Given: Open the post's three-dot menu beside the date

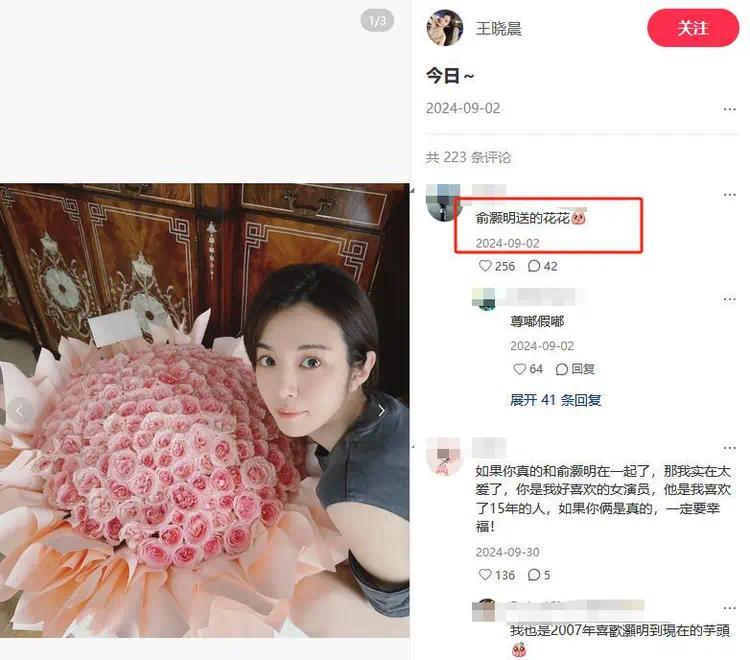Looking at the screenshot, I should pyautogui.click(x=729, y=109).
